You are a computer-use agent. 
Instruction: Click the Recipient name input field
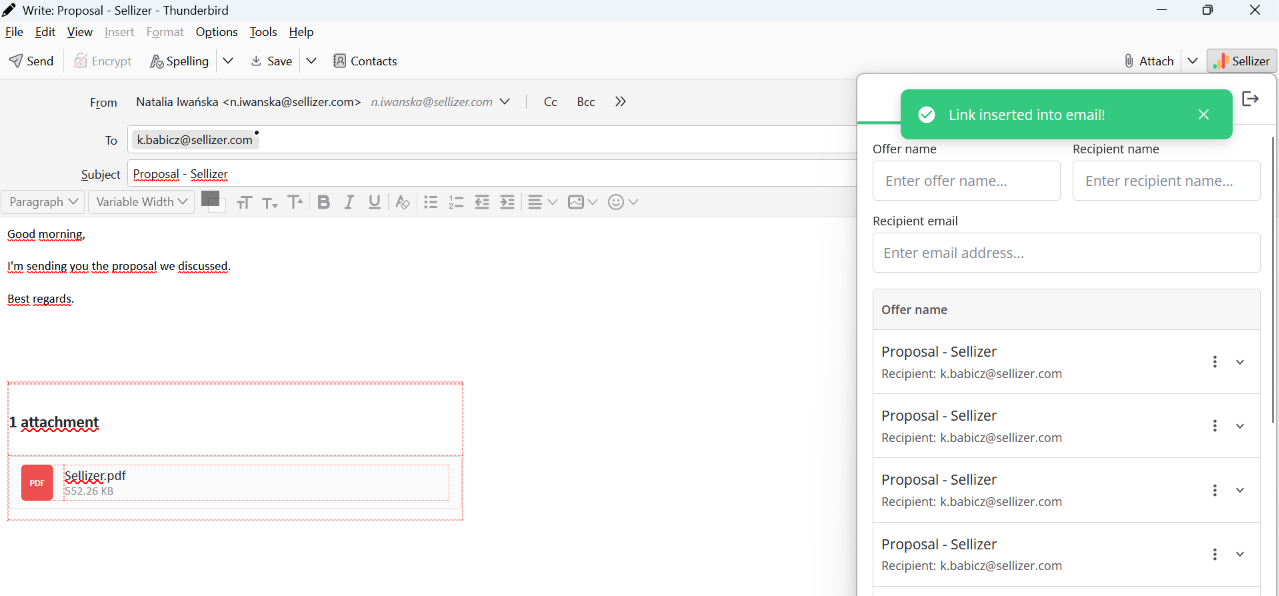point(1167,181)
